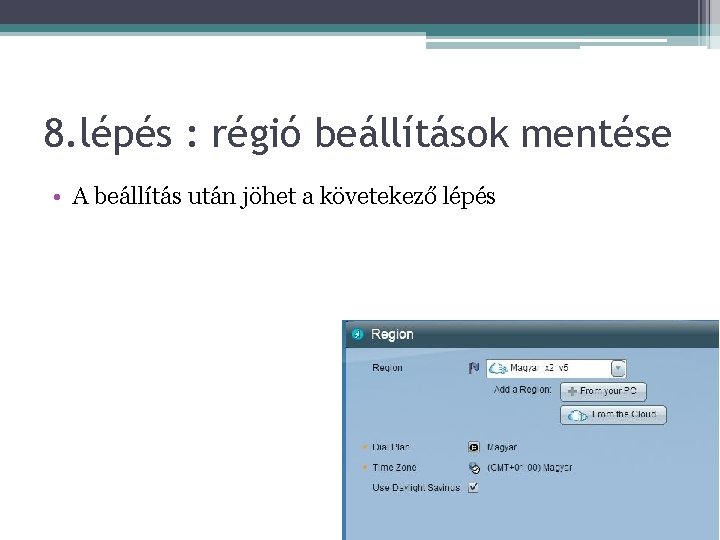The width and height of the screenshot is (720, 540).
Task: Click the Time Zone clock icon
Action: 474,468
